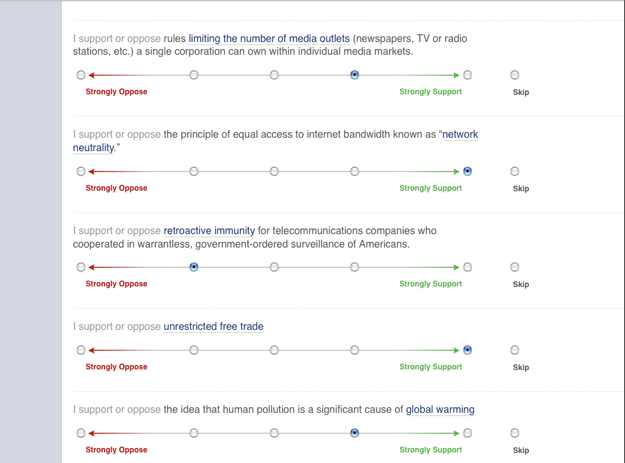The height and width of the screenshot is (463, 625).
Task: Skip the media outlets ownership question
Action: [515, 75]
